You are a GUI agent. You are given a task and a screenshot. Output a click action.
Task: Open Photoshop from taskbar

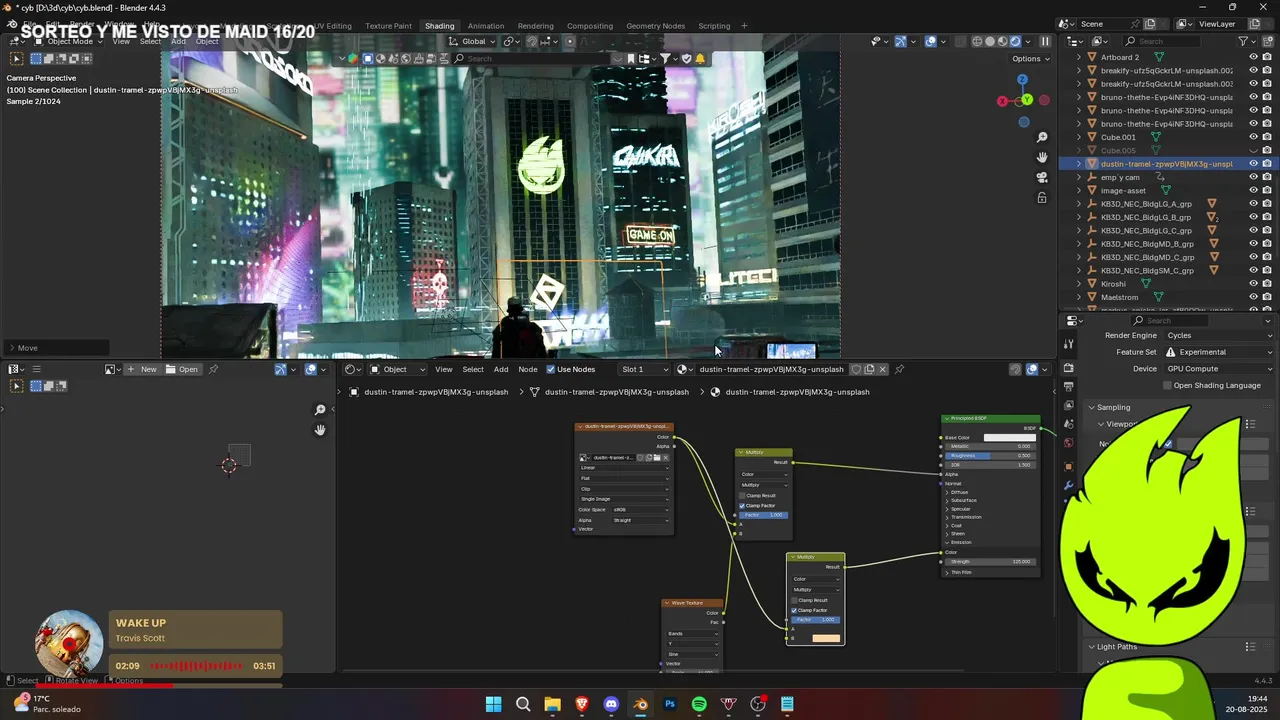(670, 704)
